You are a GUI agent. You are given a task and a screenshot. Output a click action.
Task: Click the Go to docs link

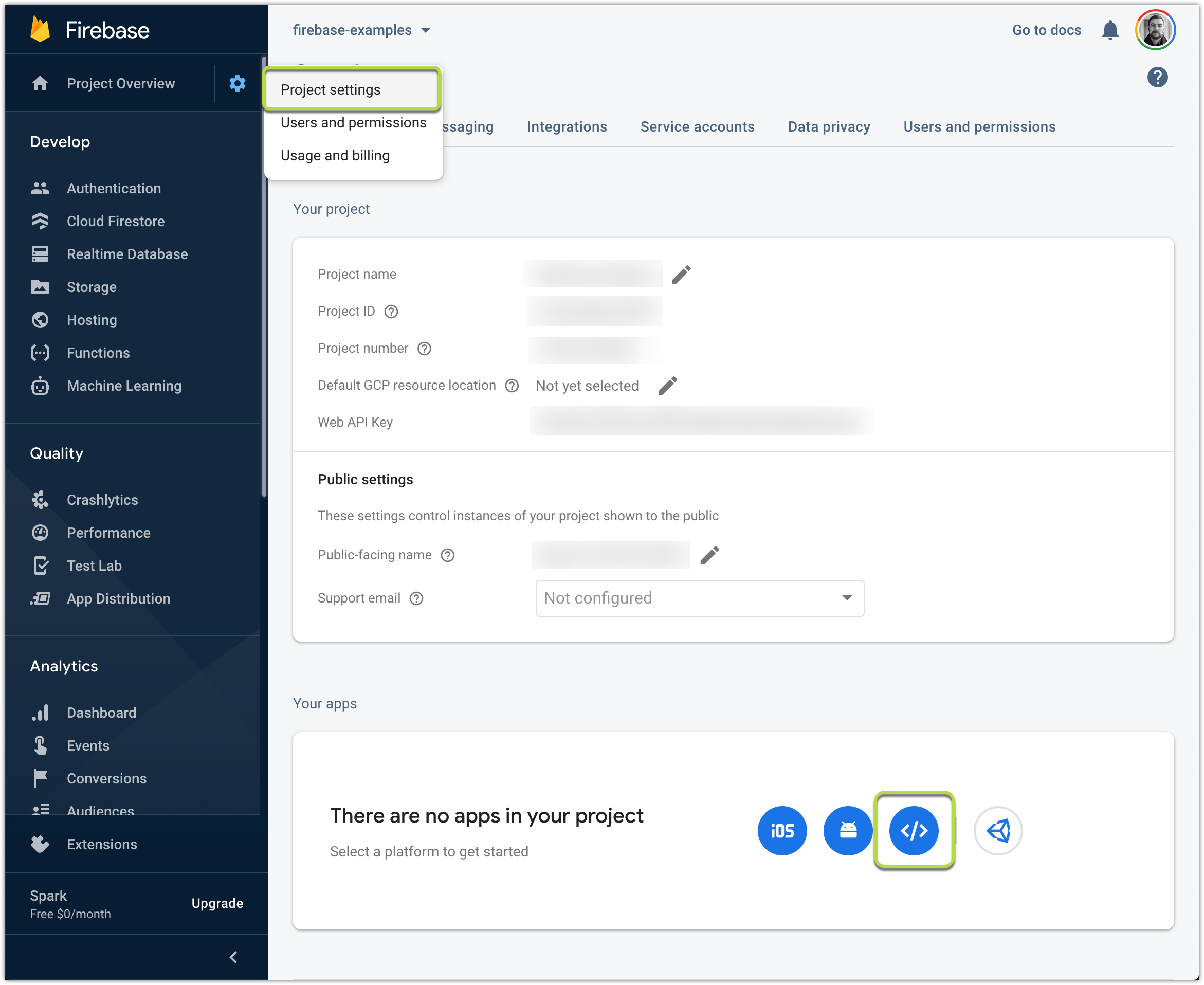click(1046, 30)
